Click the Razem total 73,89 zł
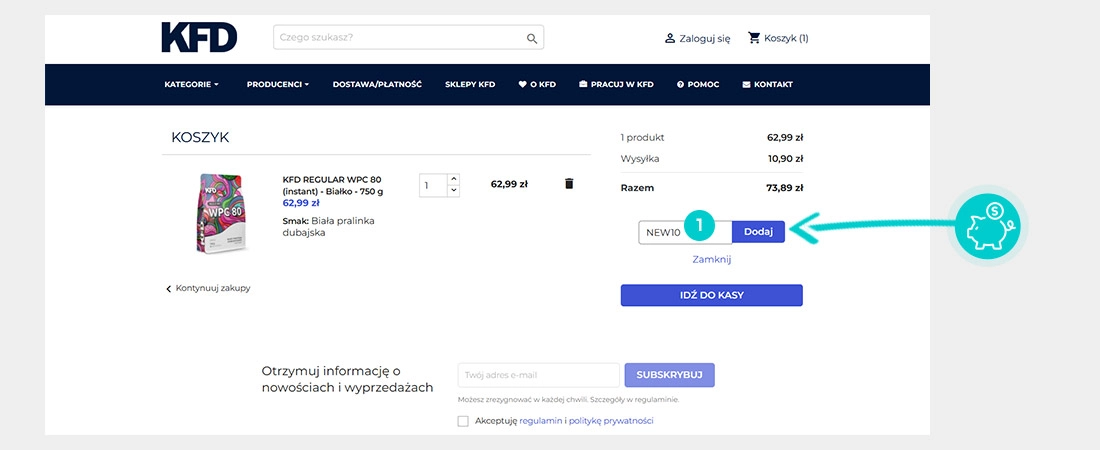 tap(785, 188)
